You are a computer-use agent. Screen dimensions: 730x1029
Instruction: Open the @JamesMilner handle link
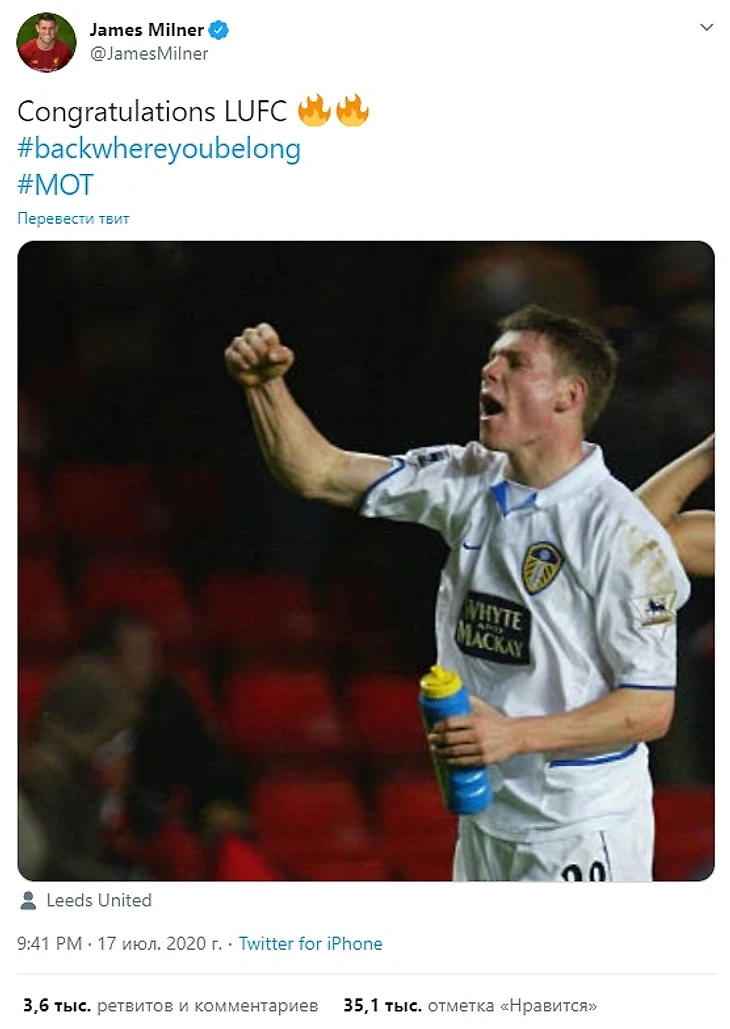pyautogui.click(x=149, y=54)
